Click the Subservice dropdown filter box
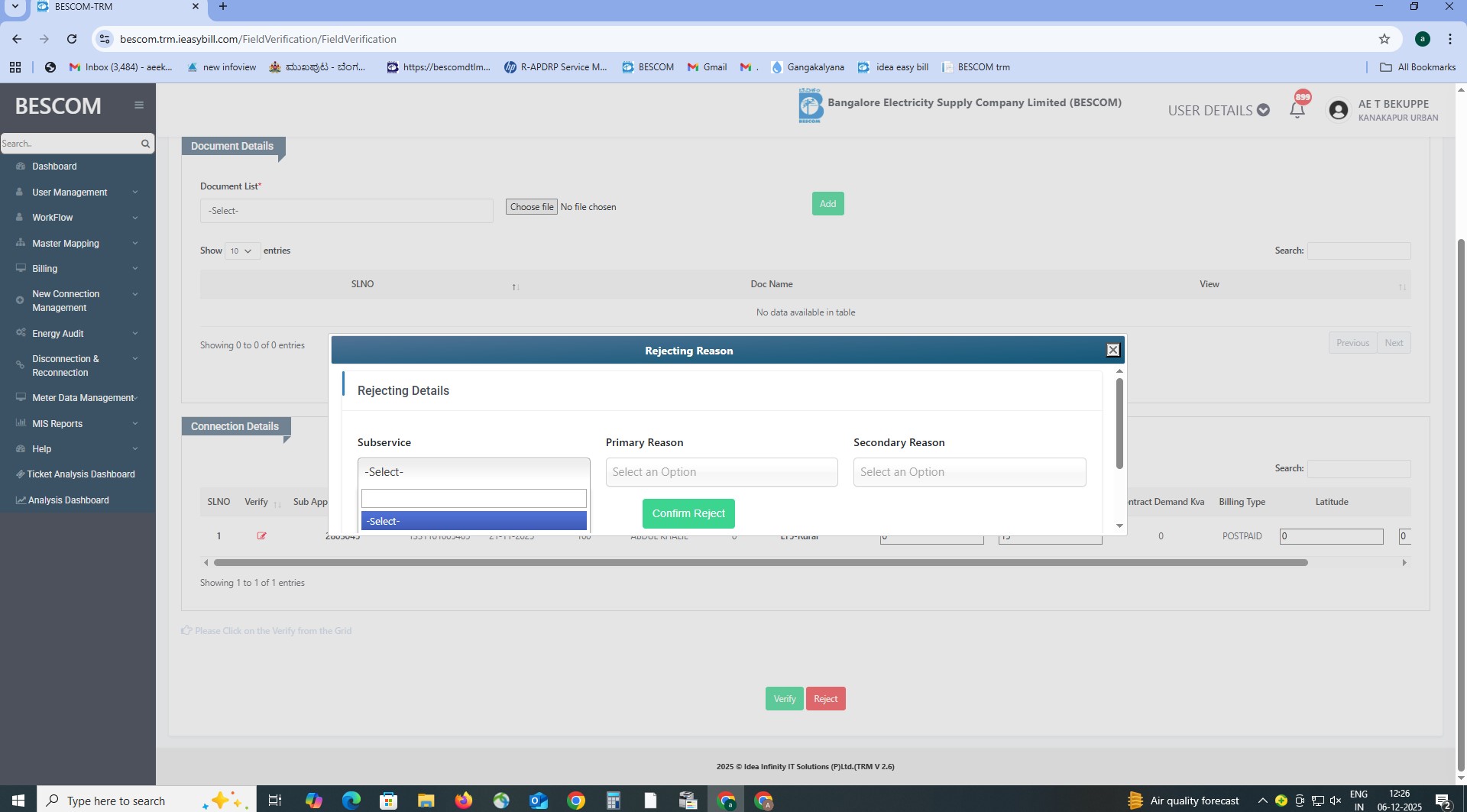This screenshot has width=1467, height=812. point(474,499)
